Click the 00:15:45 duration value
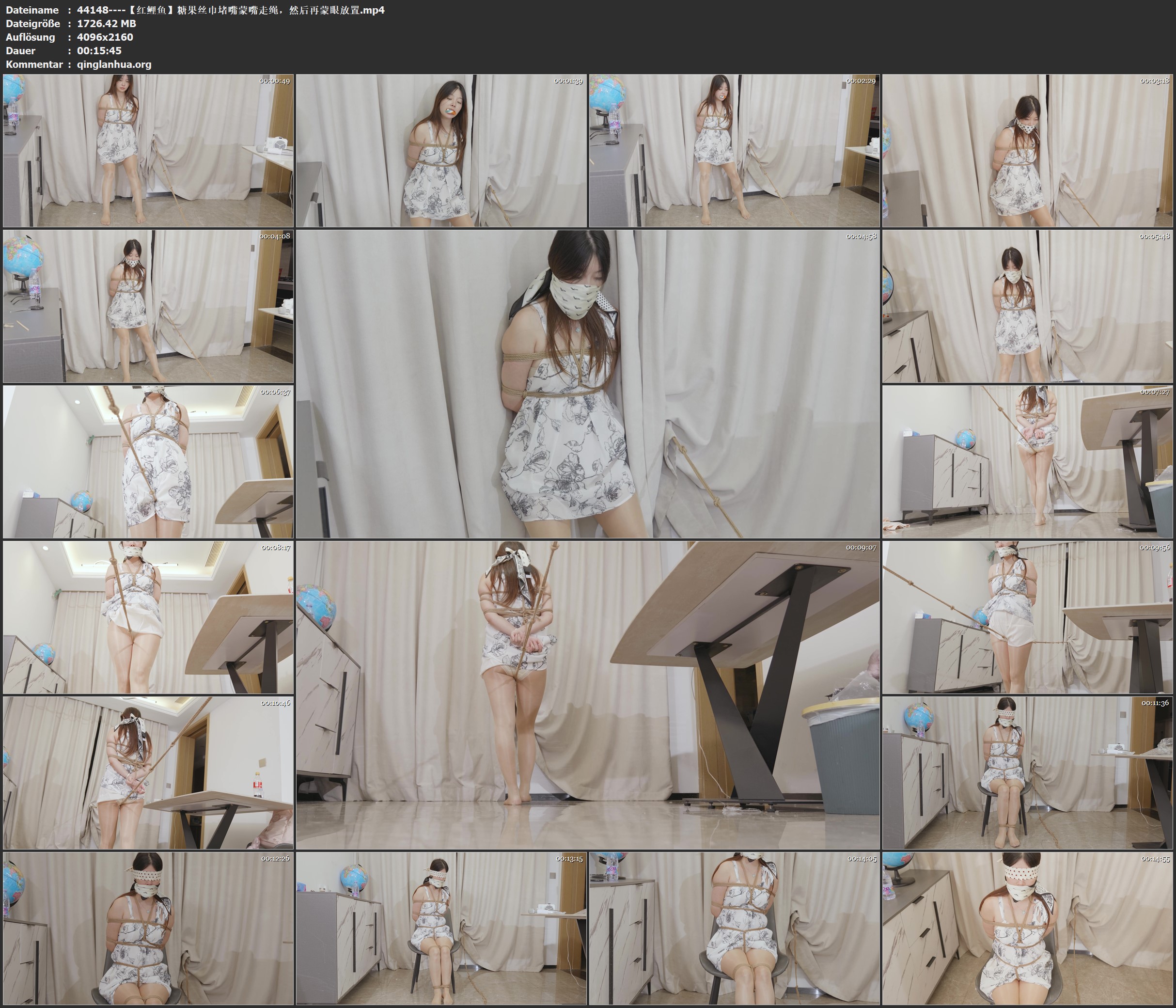The height and width of the screenshot is (1008, 1176). pyautogui.click(x=99, y=50)
